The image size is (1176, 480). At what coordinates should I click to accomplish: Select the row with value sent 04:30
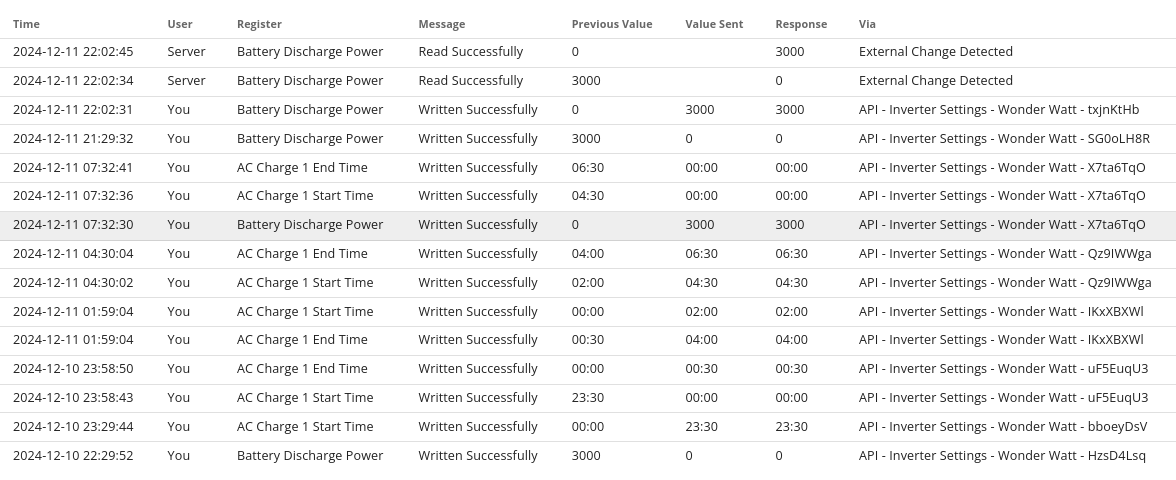(588, 283)
